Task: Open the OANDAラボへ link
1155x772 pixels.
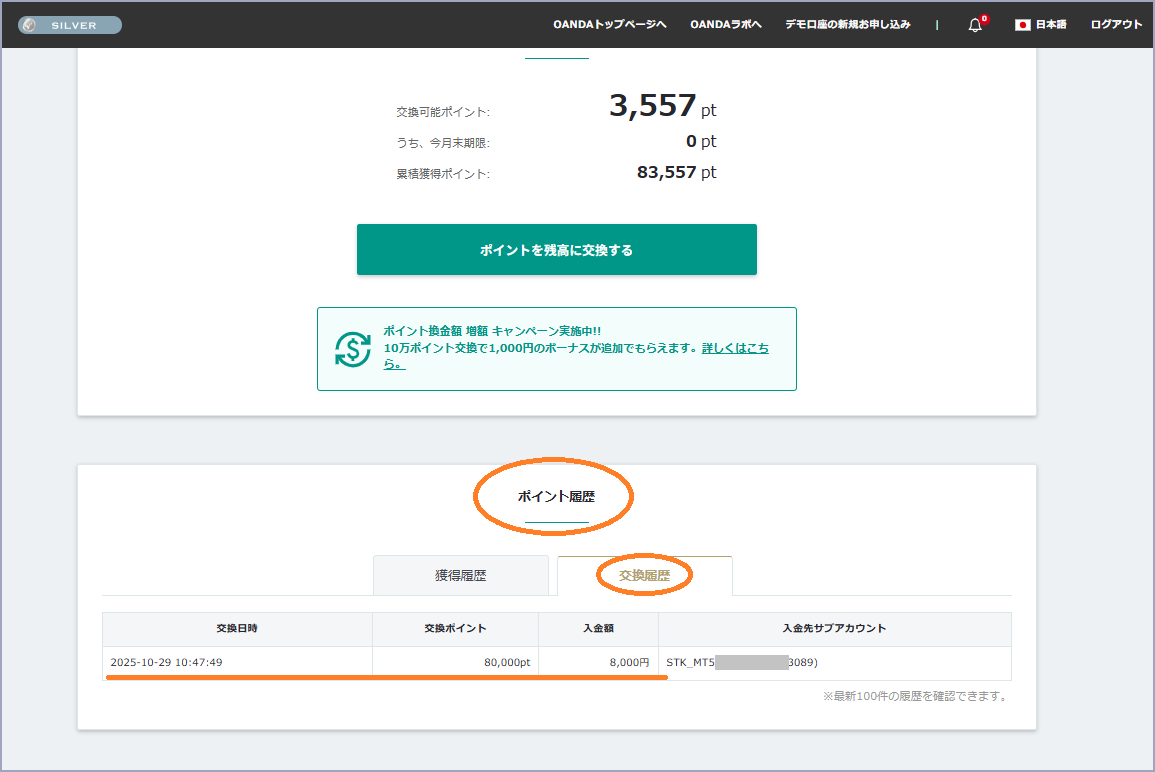Action: (725, 25)
